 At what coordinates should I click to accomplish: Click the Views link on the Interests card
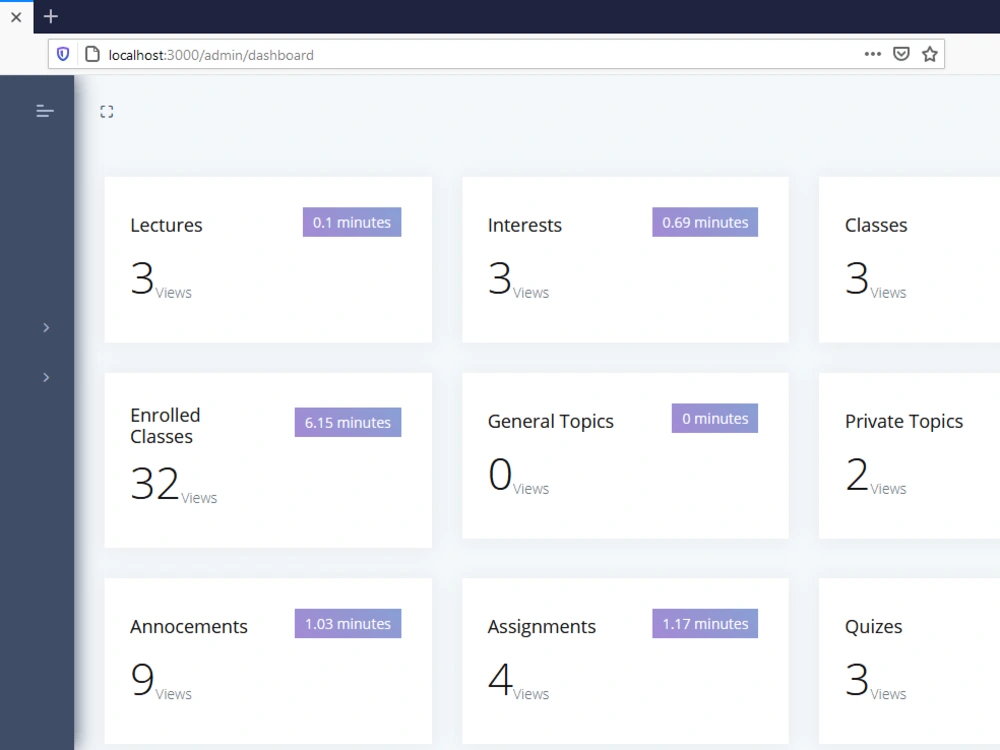point(530,292)
